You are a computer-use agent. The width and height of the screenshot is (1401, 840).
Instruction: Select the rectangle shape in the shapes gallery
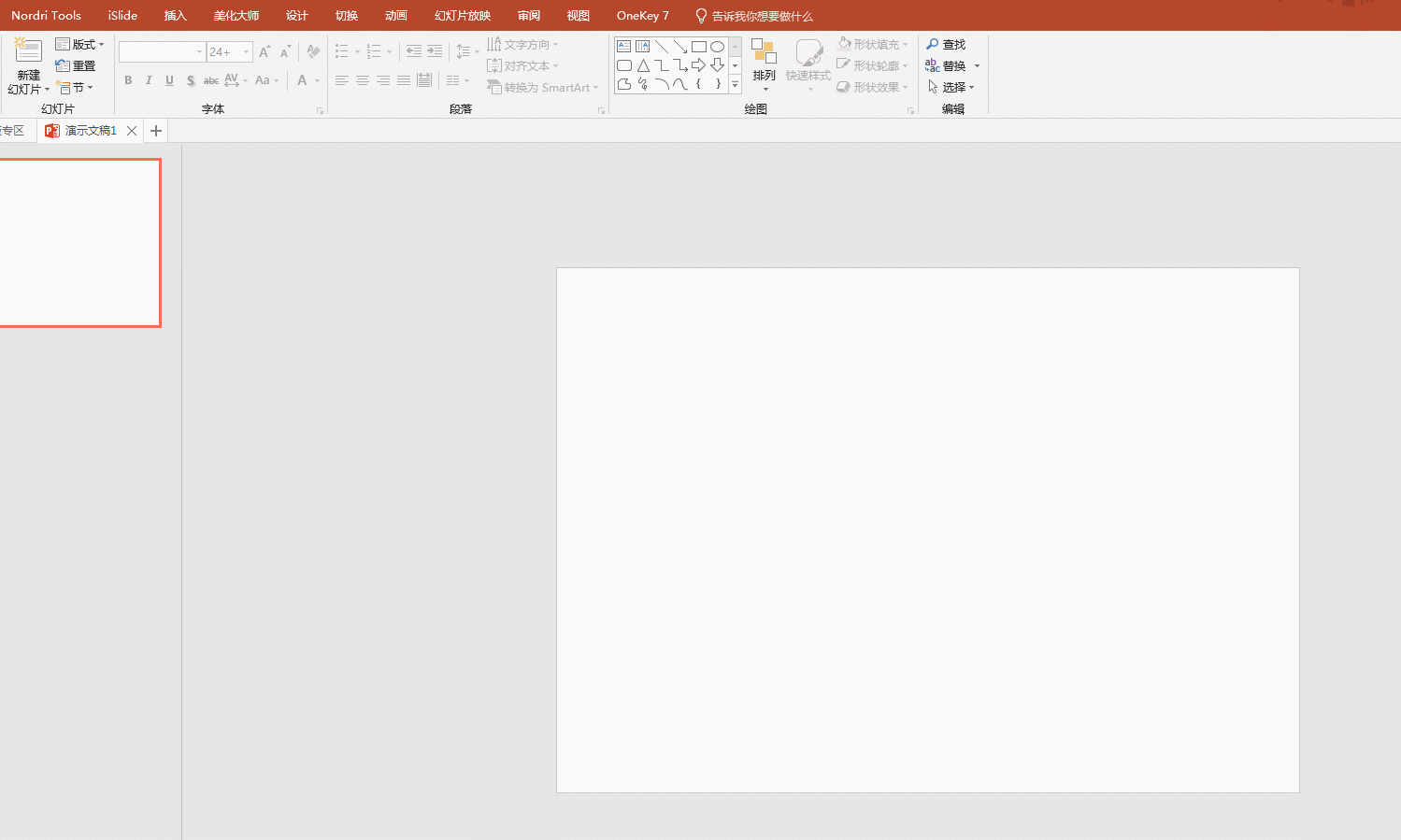tap(698, 47)
